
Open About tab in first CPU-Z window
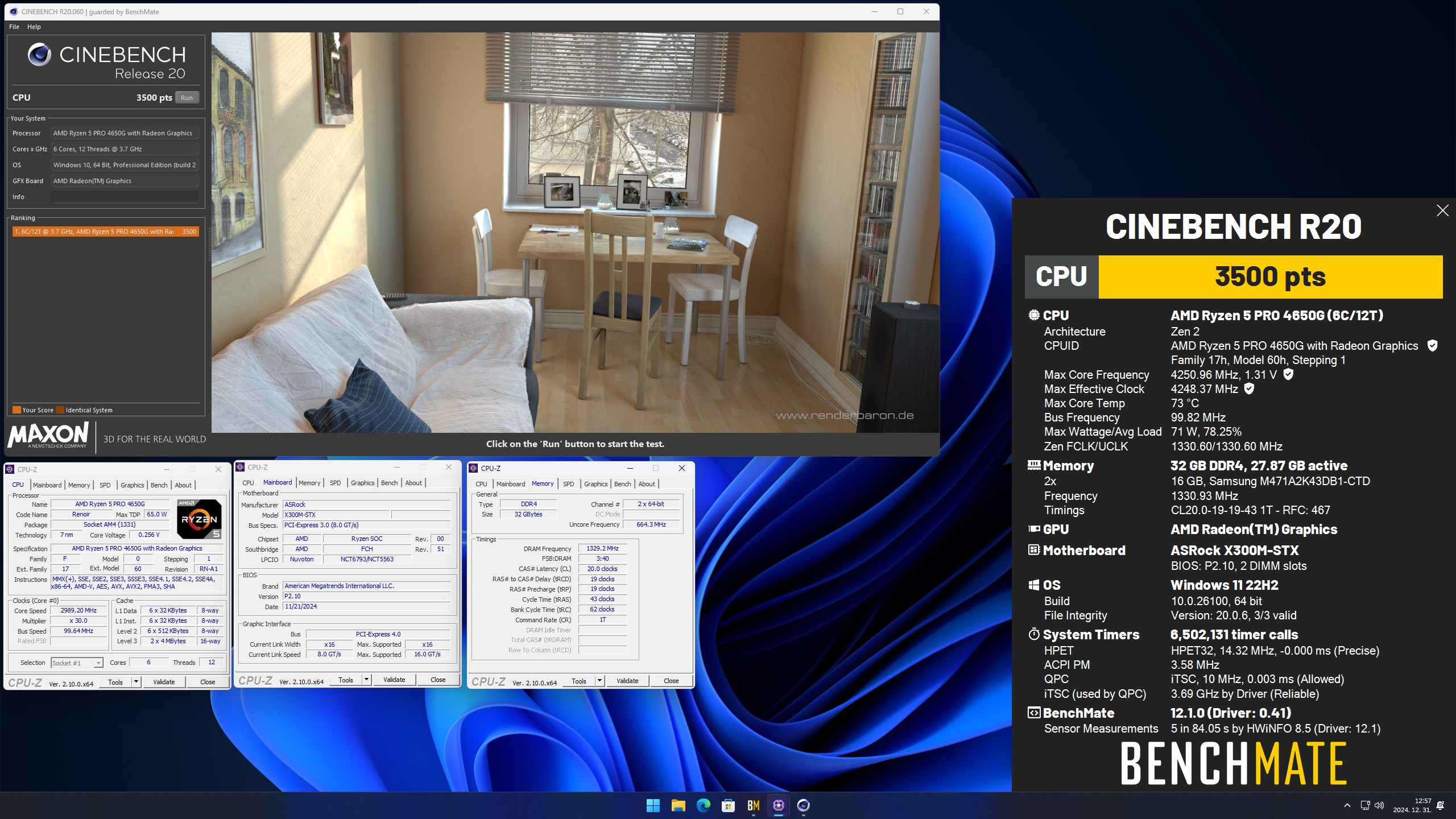click(183, 485)
